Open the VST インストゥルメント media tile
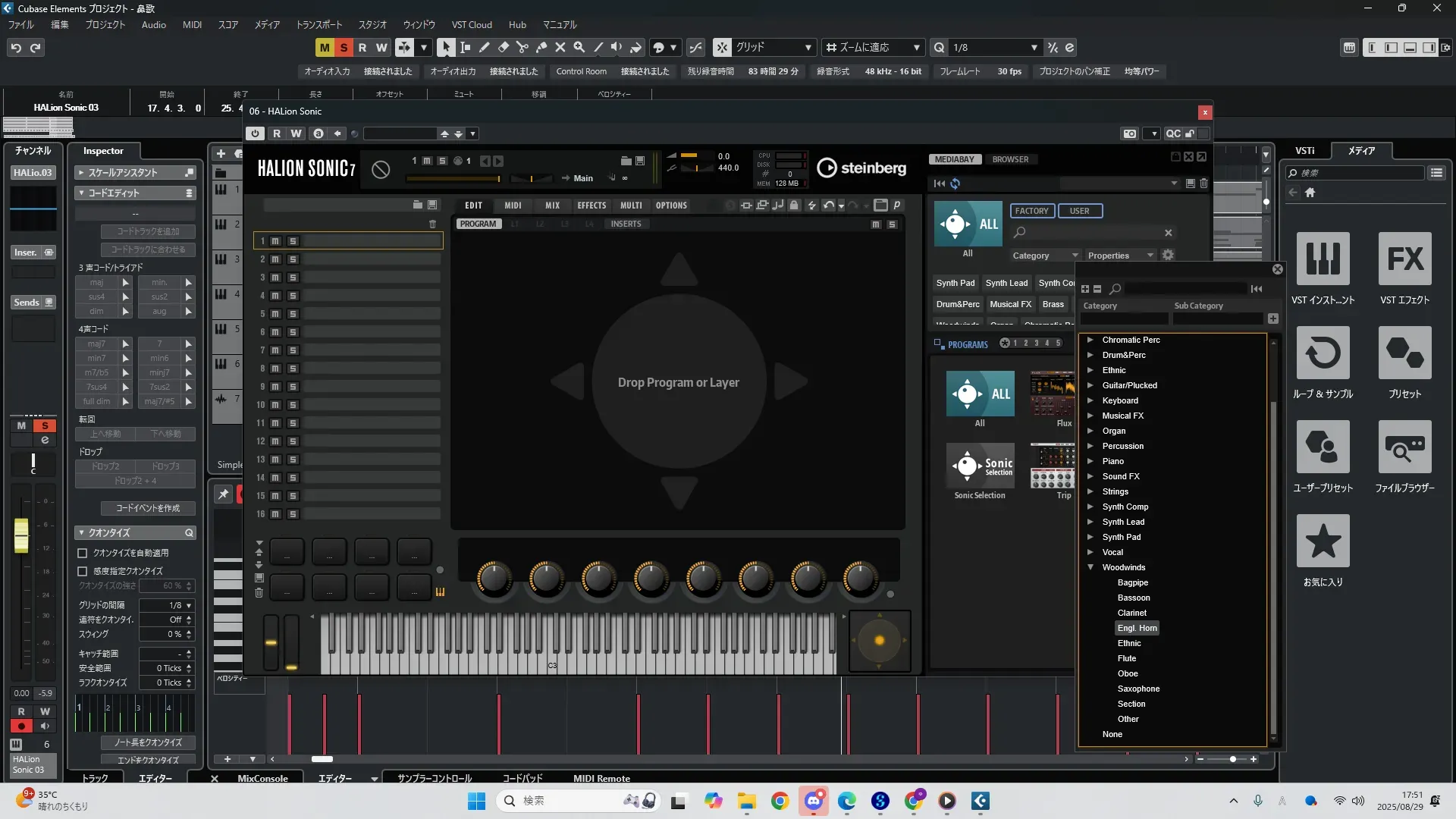The width and height of the screenshot is (1456, 819). pos(1323,259)
